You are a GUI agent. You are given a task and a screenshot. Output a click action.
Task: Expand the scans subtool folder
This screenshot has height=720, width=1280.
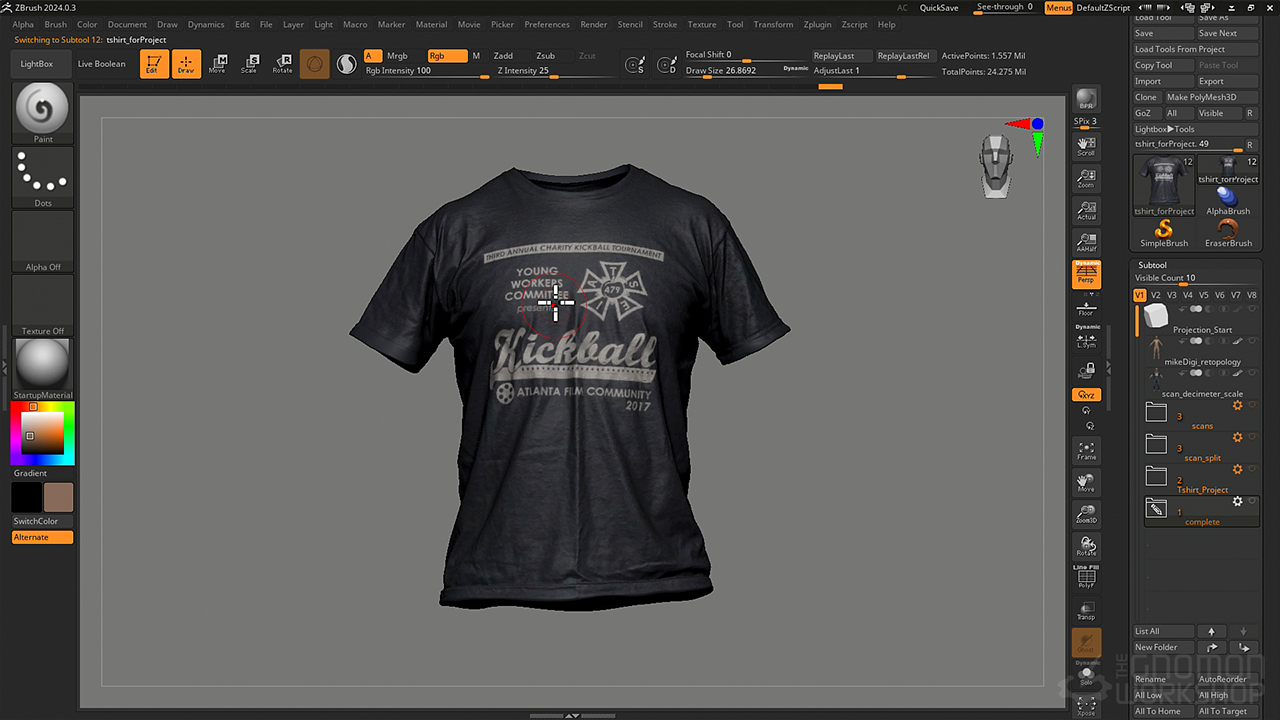coord(1157,412)
